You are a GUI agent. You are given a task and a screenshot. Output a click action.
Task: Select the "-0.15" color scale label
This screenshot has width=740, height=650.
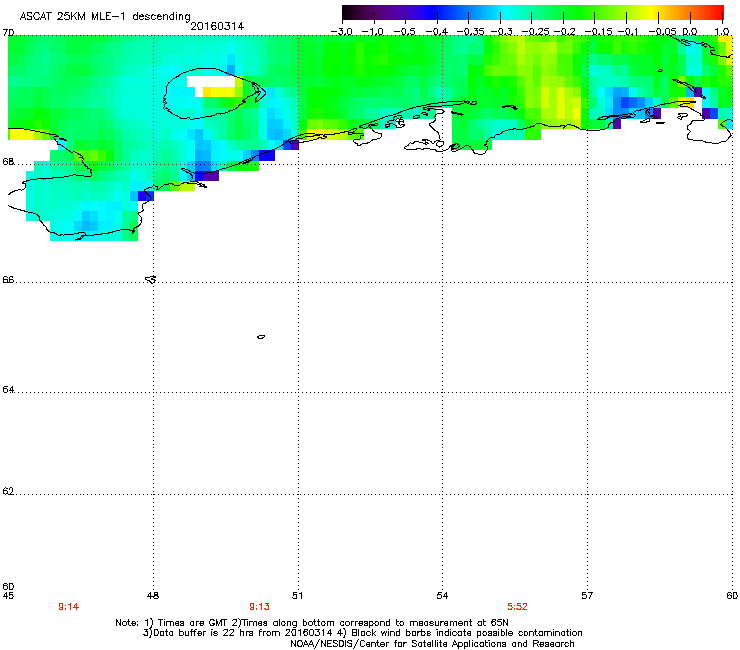[598, 32]
